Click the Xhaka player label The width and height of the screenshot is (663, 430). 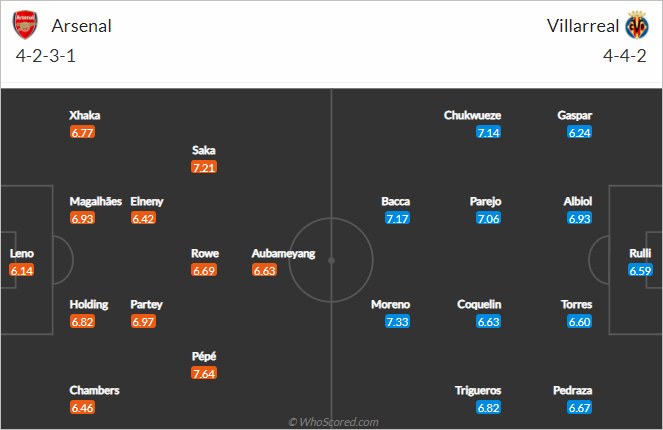[x=85, y=115]
